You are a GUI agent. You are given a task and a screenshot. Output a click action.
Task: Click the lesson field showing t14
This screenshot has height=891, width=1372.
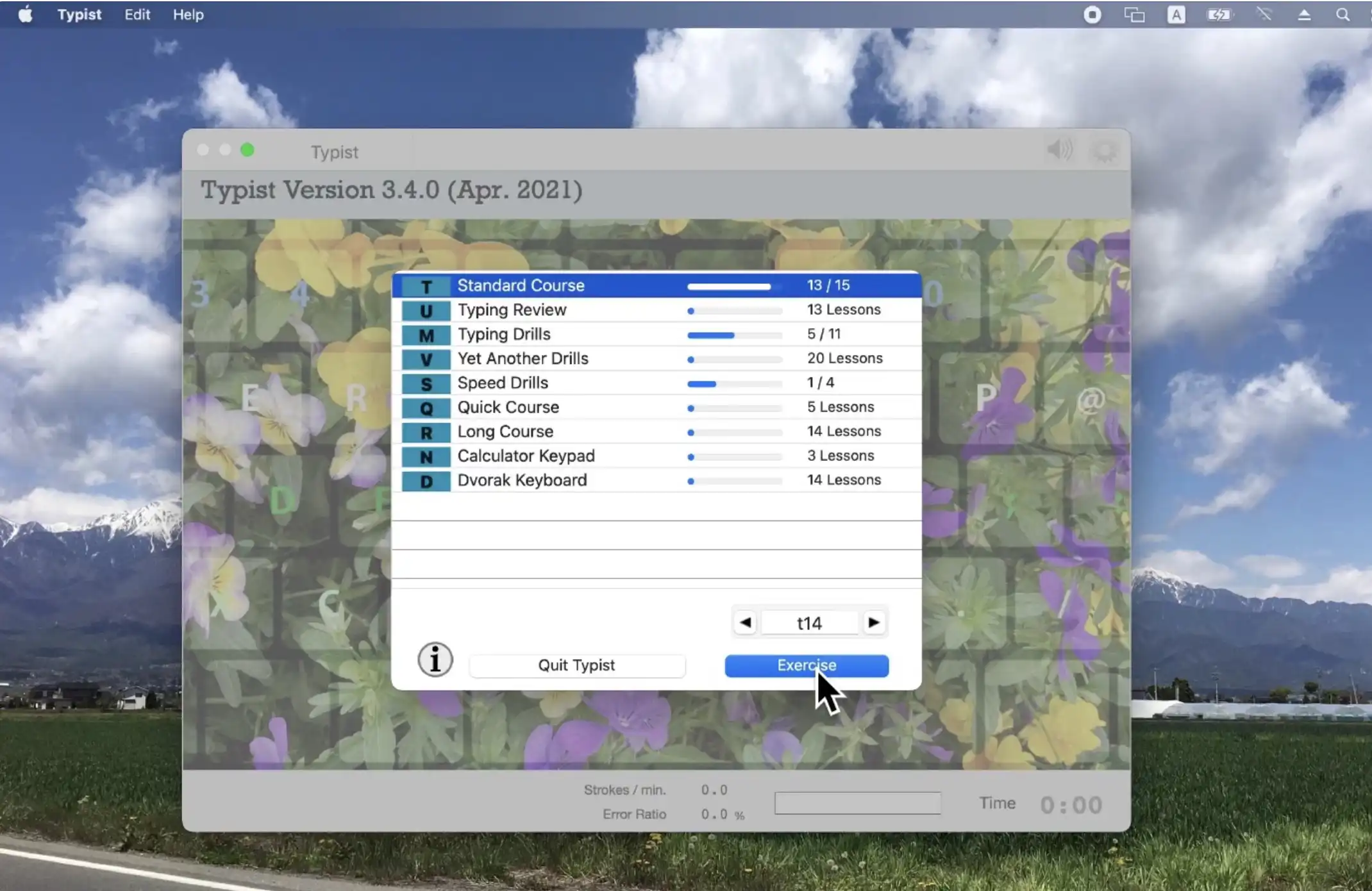pos(809,623)
